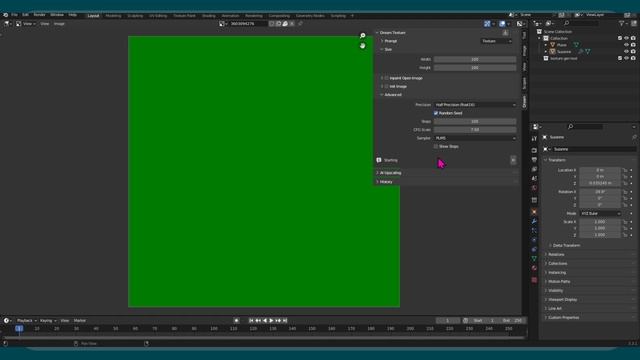This screenshot has height=360, width=640.
Task: Click the current frame marker on timeline
Action: (x=19, y=328)
